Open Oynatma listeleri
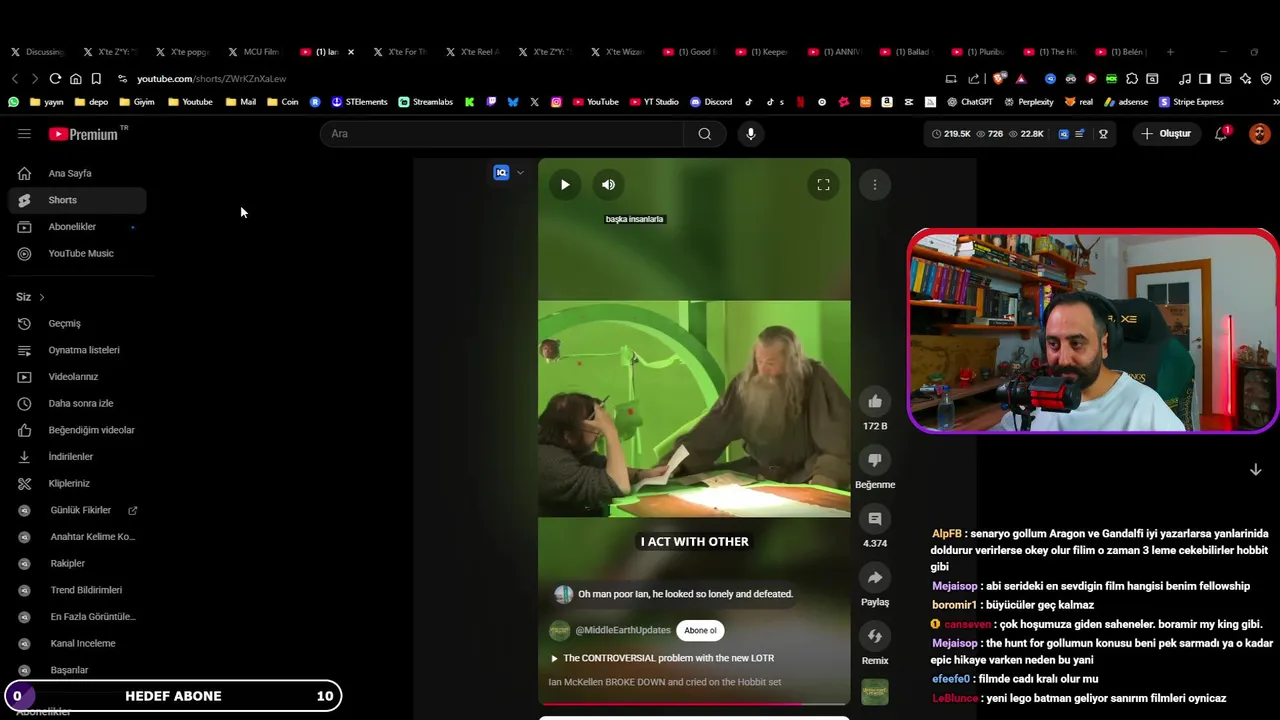 [77, 350]
